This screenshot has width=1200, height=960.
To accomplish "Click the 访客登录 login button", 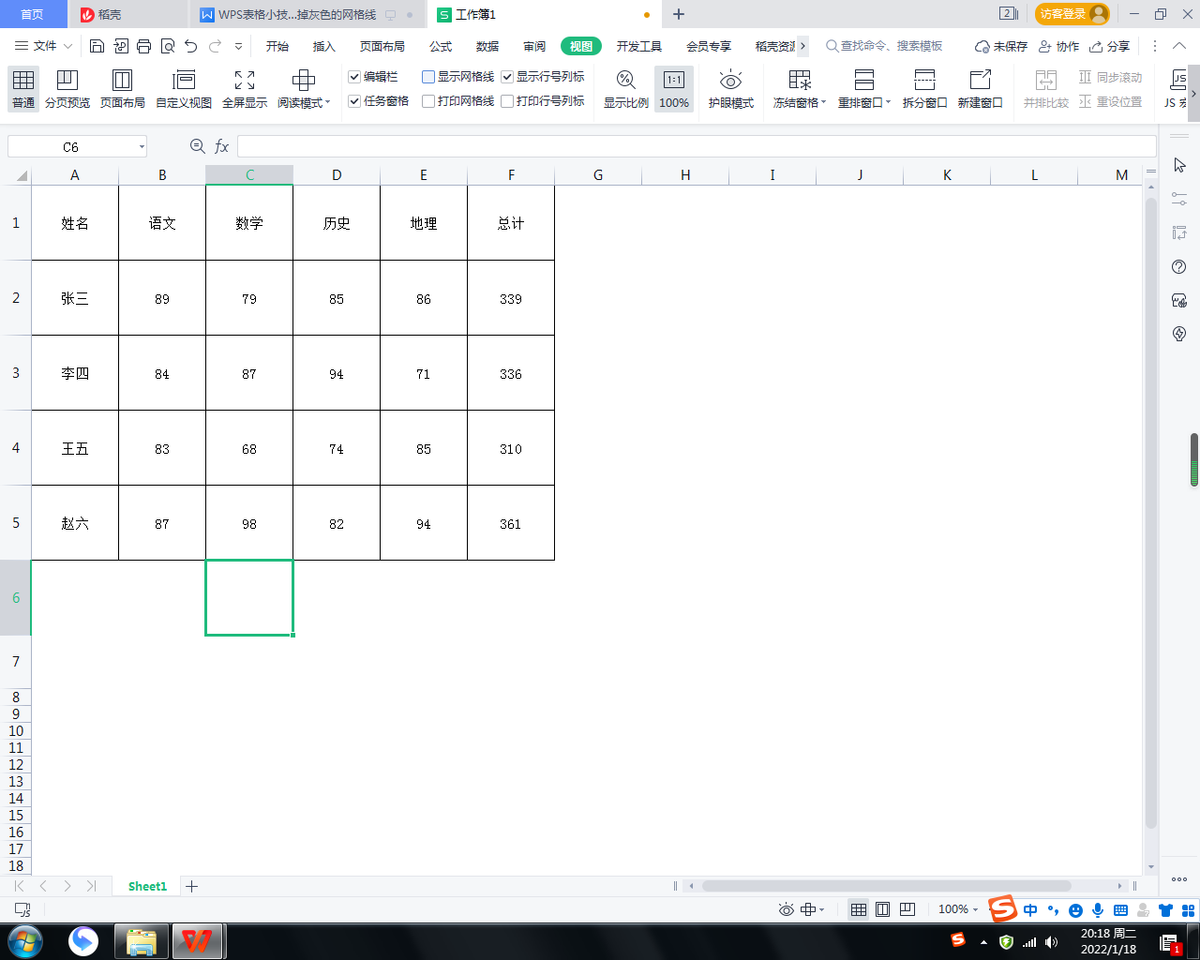I will click(x=1072, y=14).
